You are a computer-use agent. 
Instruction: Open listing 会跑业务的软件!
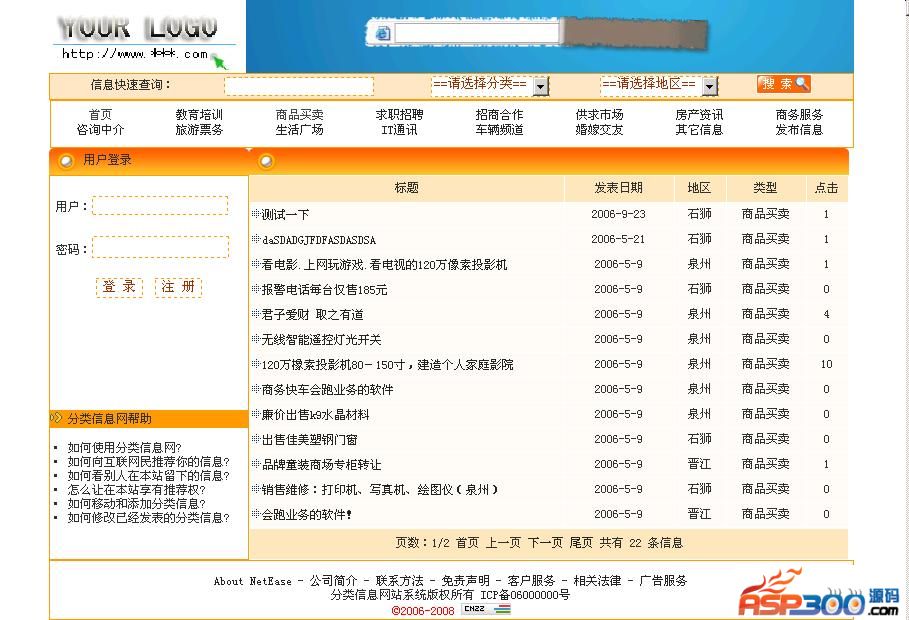(x=307, y=514)
